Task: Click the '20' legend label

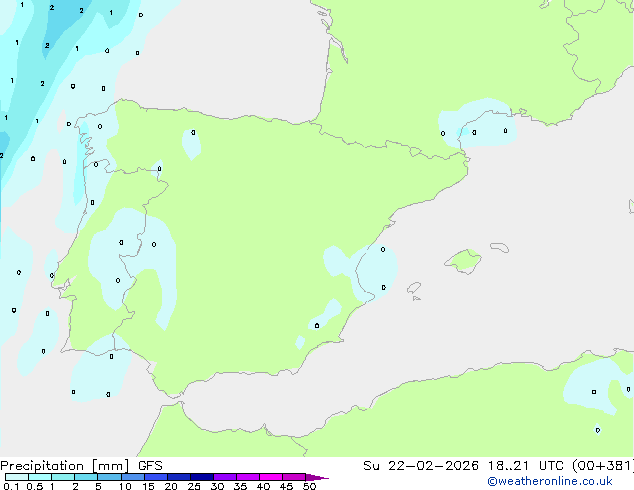Action: 171,486
